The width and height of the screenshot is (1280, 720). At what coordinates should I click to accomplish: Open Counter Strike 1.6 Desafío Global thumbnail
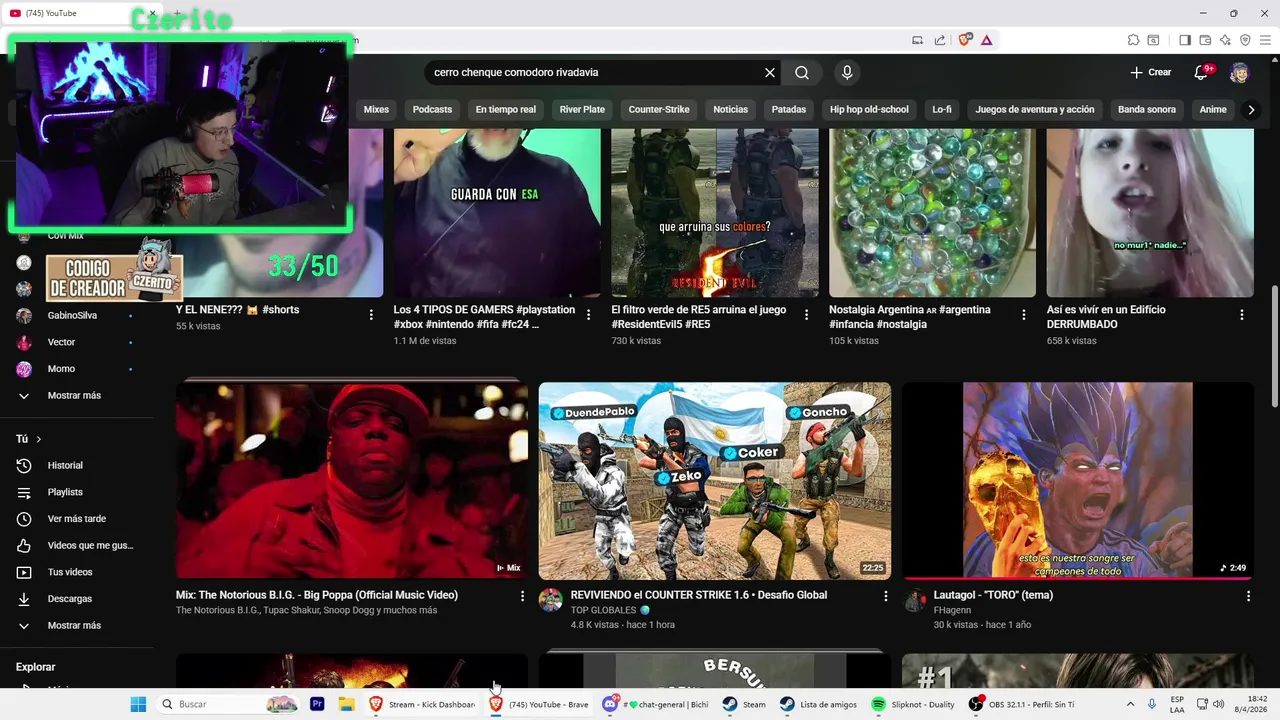click(x=715, y=481)
